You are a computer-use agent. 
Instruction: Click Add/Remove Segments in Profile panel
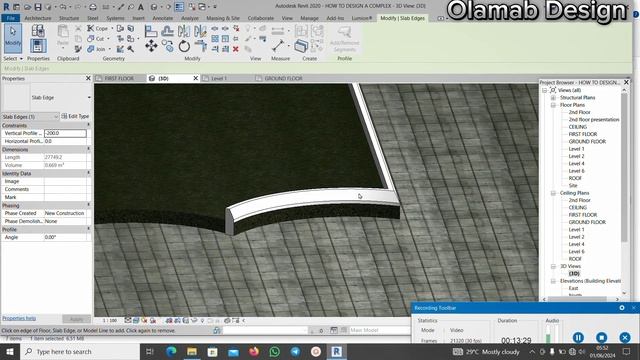[344, 39]
